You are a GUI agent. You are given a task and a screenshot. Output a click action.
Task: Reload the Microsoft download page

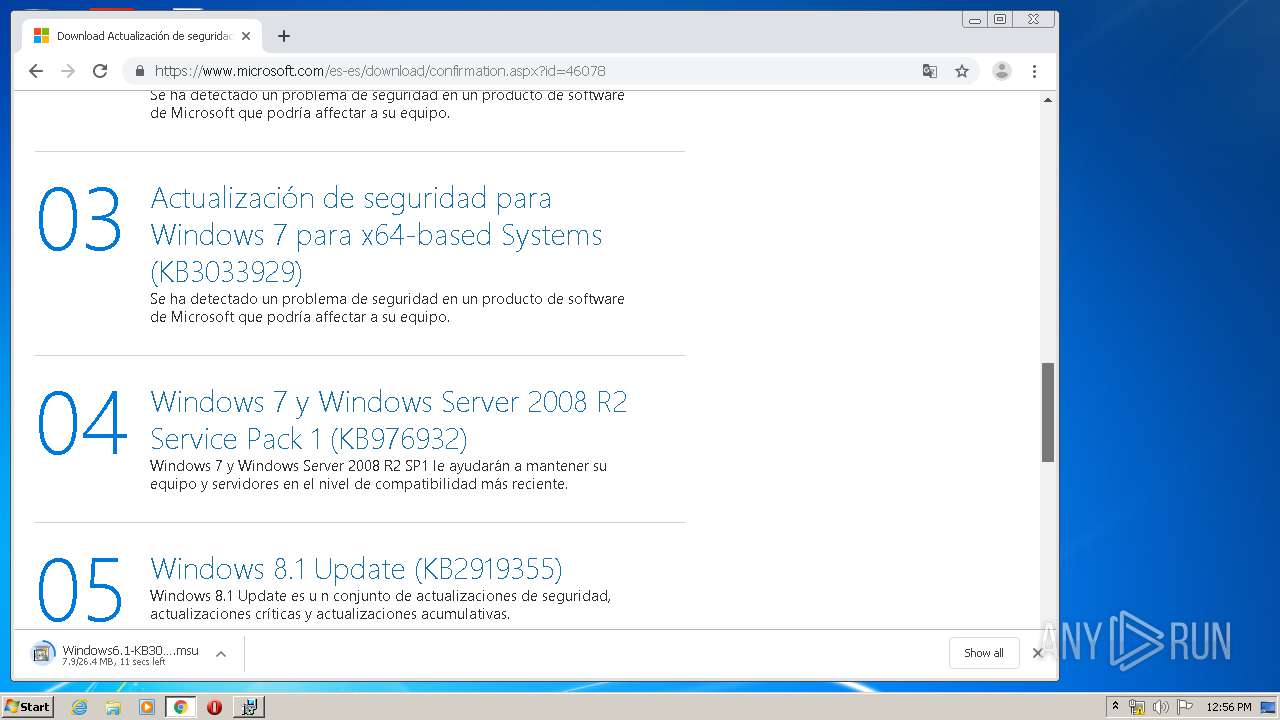pyautogui.click(x=100, y=71)
